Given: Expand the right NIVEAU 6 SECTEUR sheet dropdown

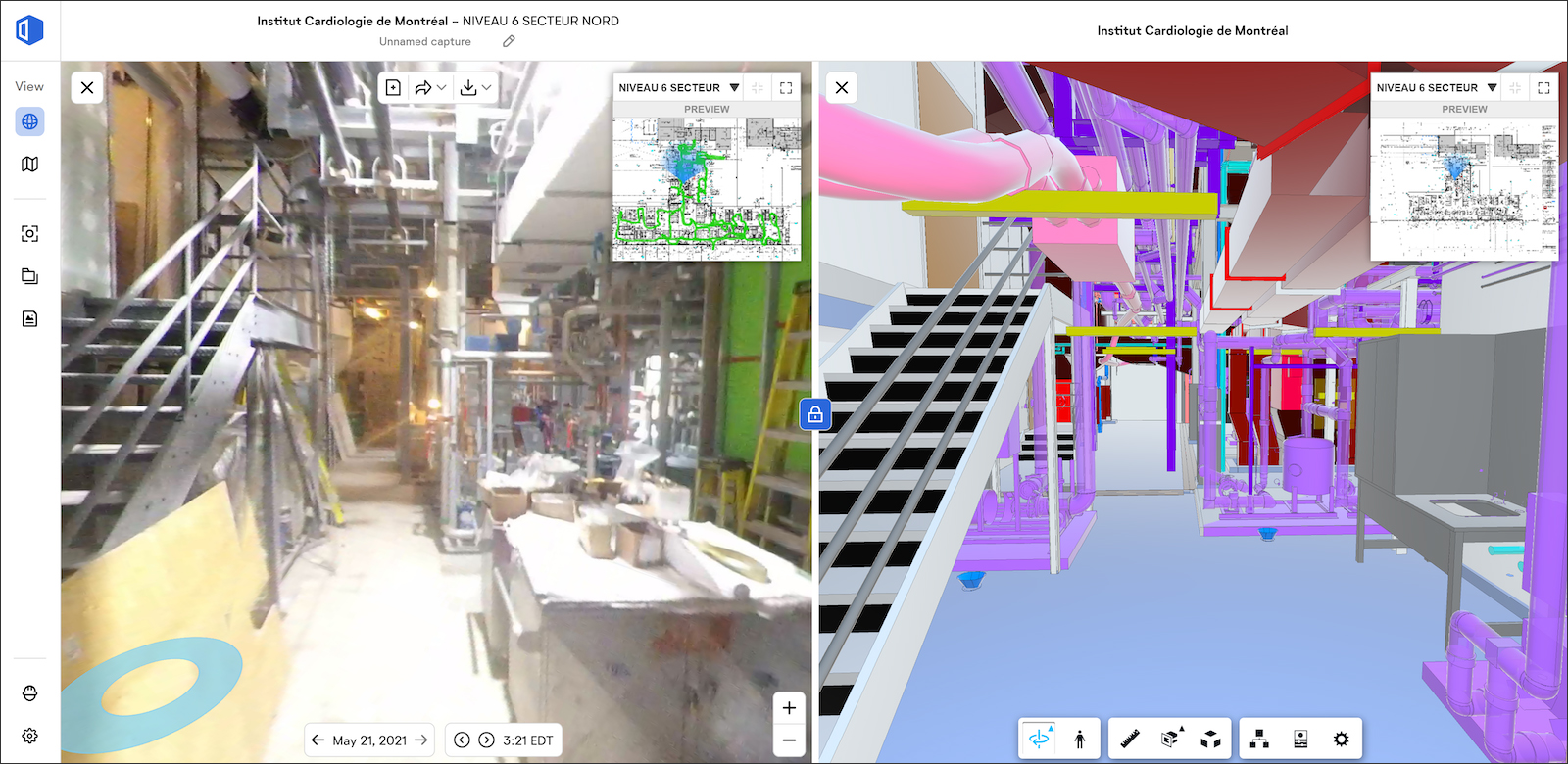Looking at the screenshot, I should coord(1436,88).
